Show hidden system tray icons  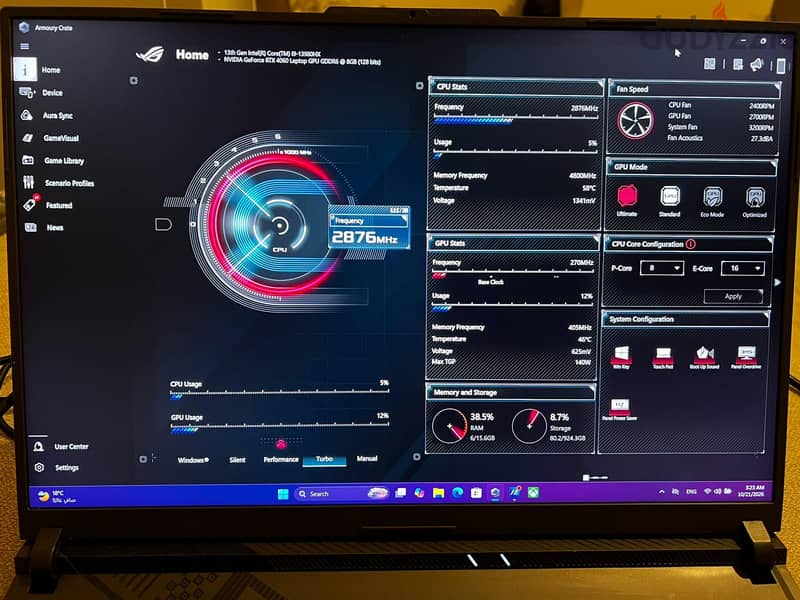[x=662, y=492]
